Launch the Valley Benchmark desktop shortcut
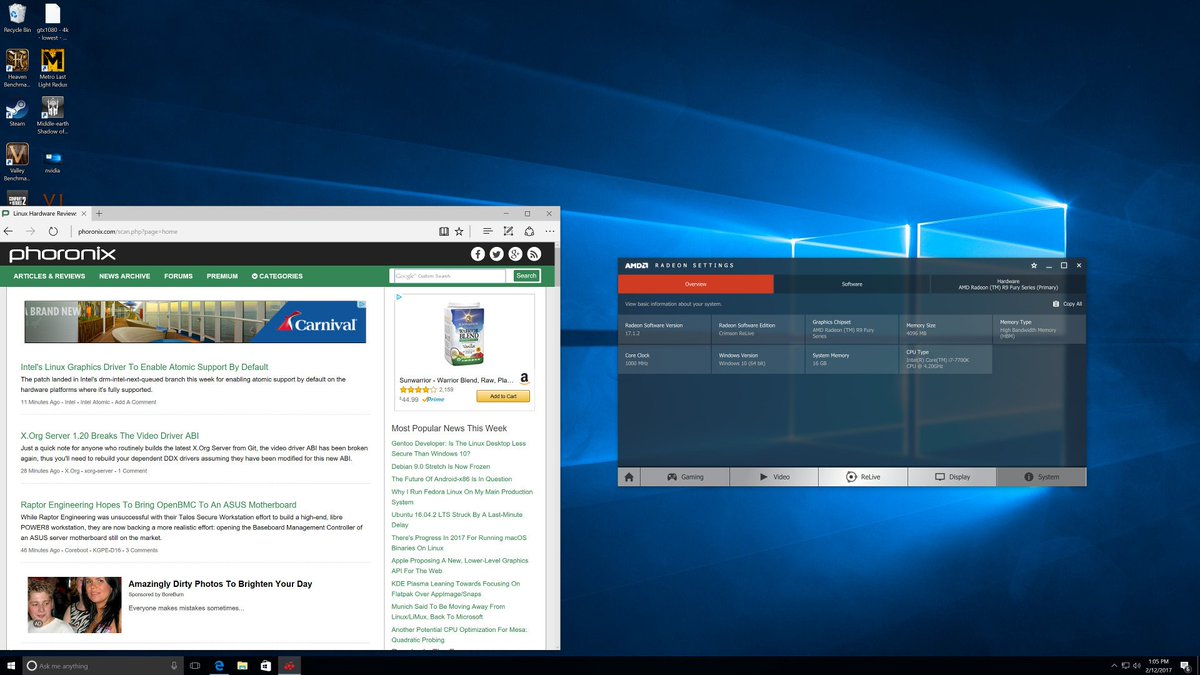1200x675 pixels. [17, 161]
